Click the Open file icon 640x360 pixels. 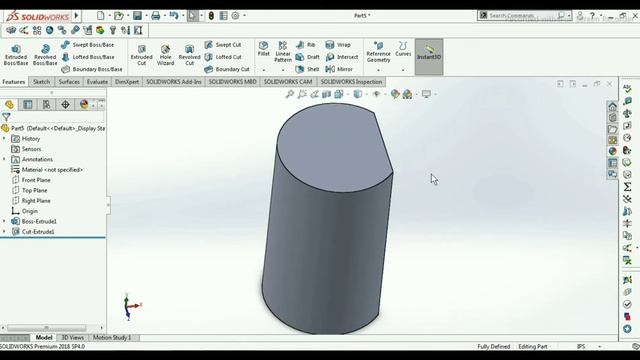coord(119,16)
